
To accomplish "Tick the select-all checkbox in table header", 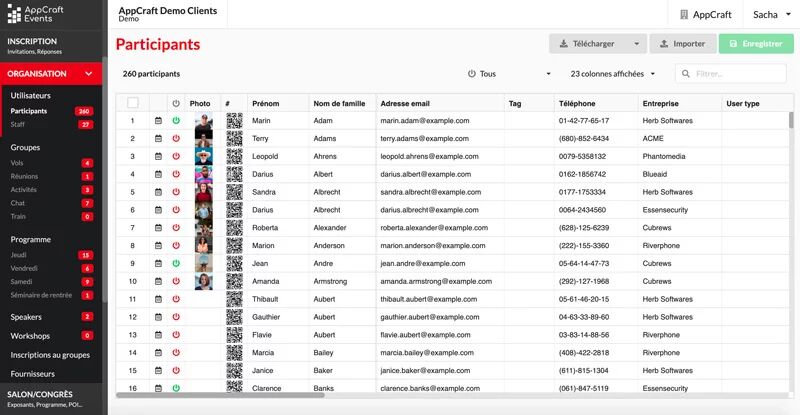I will pos(132,103).
